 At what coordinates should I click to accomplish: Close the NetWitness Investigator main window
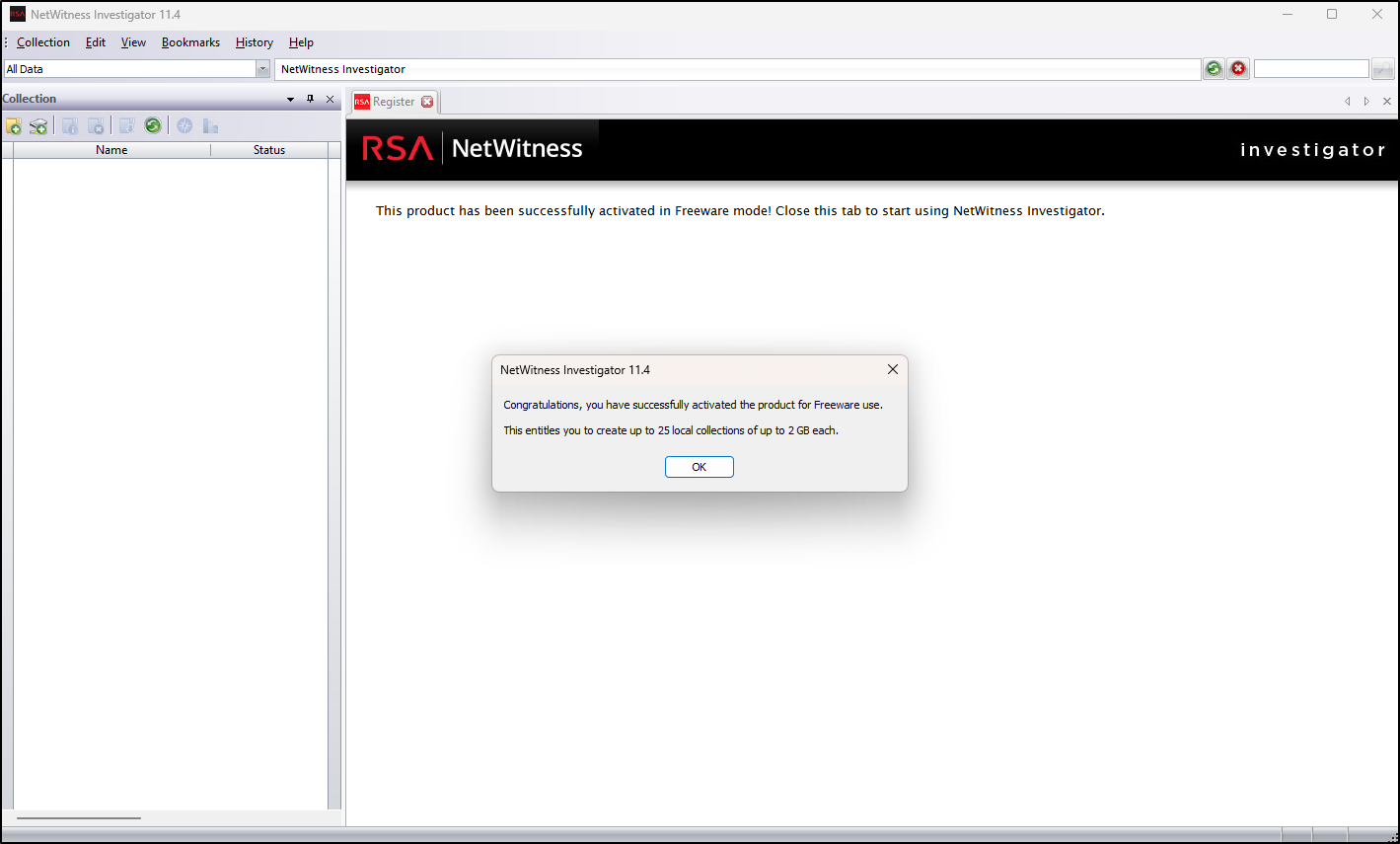[x=1377, y=15]
